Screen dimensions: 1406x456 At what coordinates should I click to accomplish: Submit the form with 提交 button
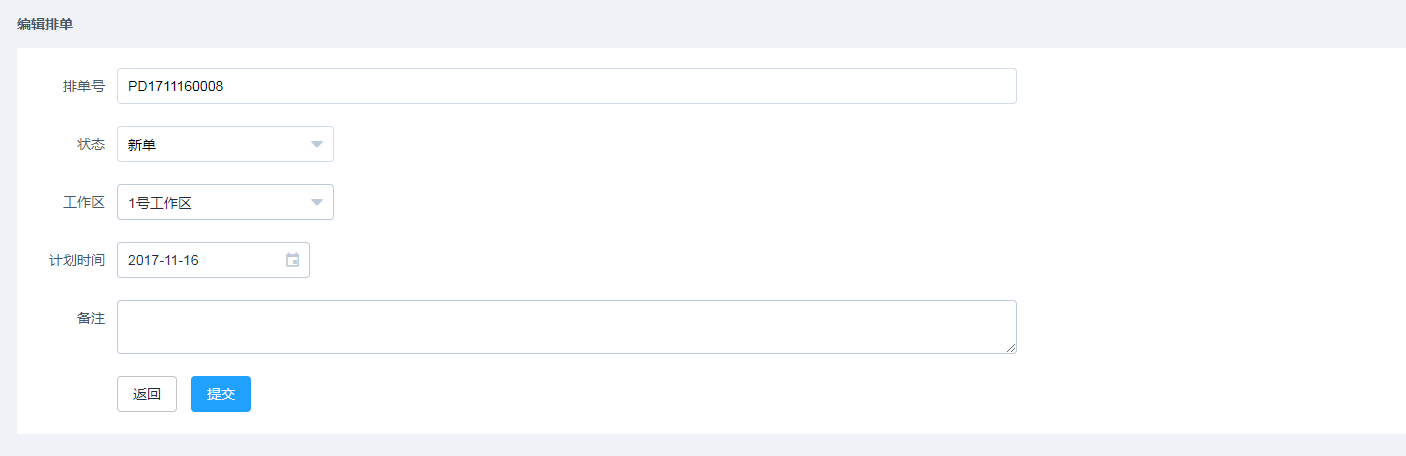(221, 394)
